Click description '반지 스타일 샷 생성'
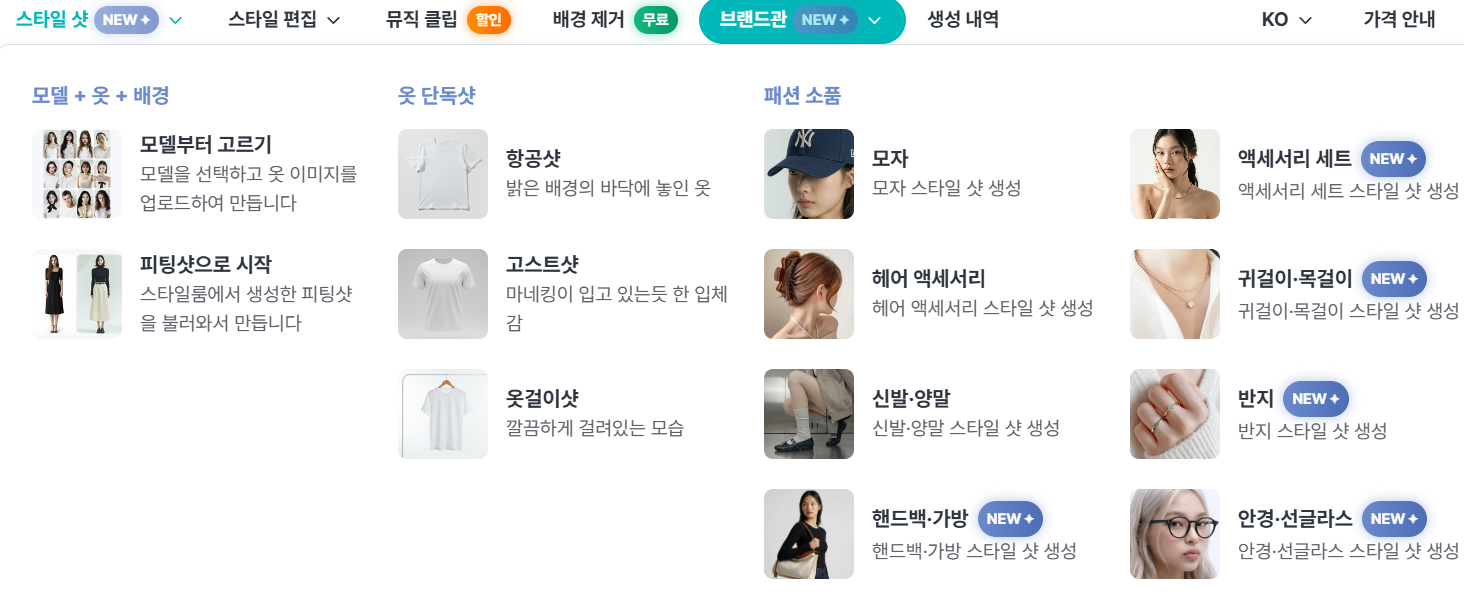The width and height of the screenshot is (1464, 607). [x=1312, y=430]
